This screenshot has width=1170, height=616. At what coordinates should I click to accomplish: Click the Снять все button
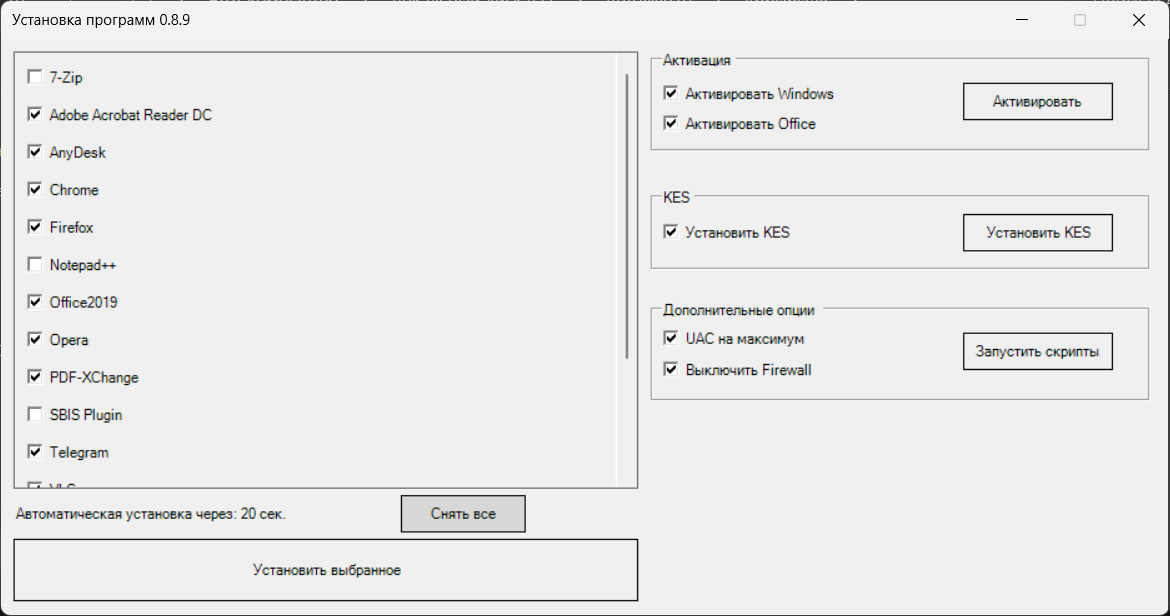[463, 514]
